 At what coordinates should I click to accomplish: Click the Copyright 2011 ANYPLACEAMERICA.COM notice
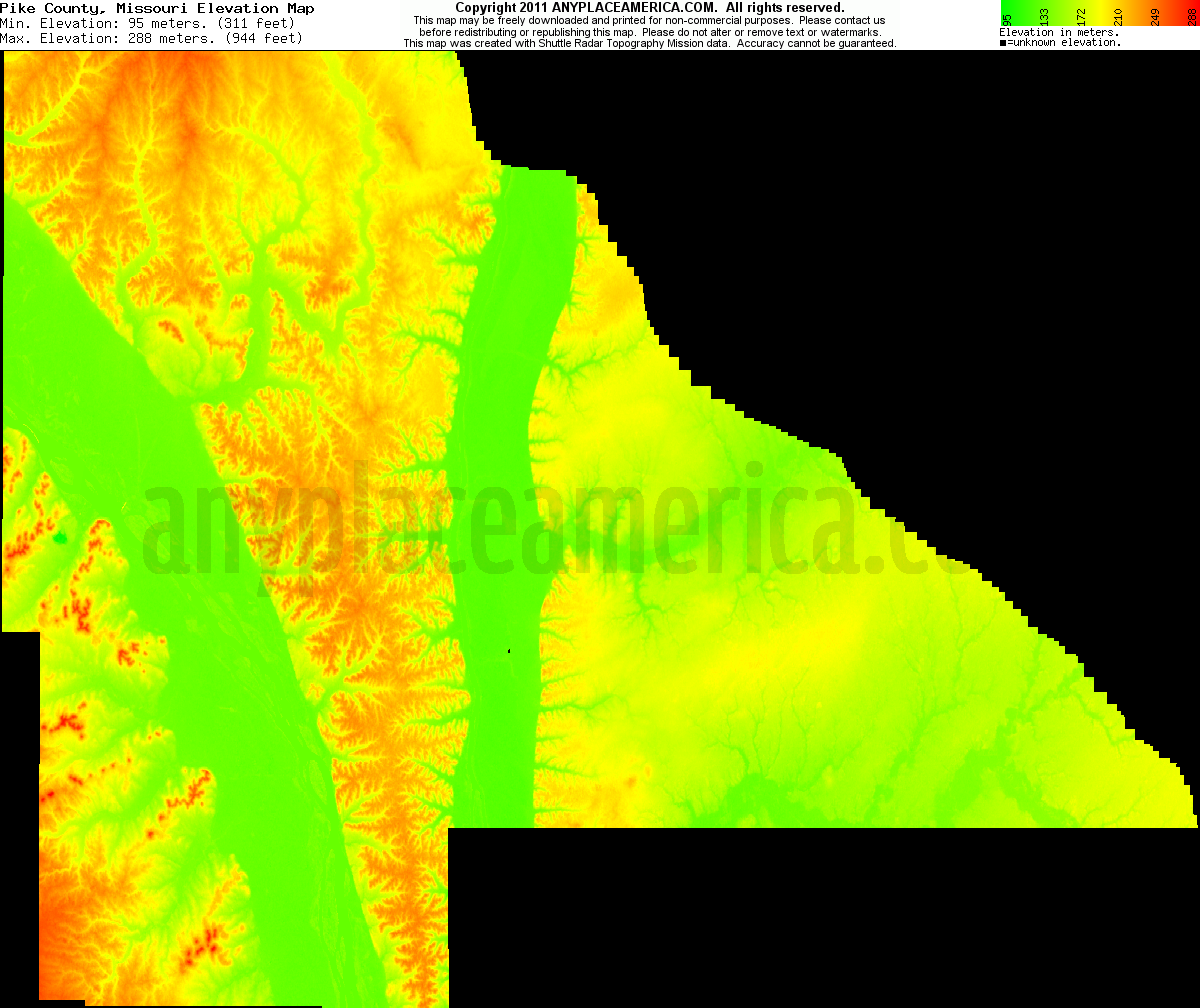coord(650,7)
